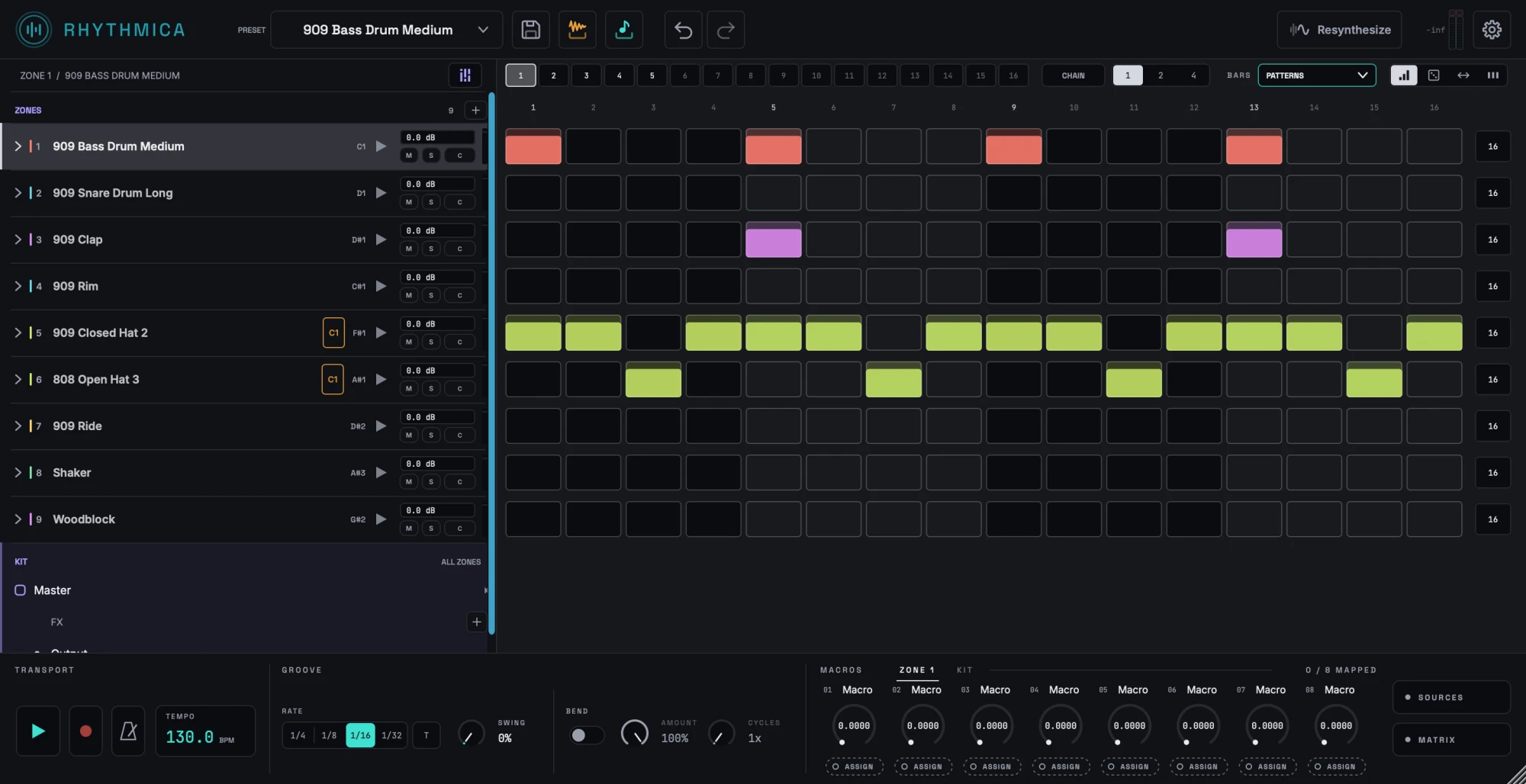
Task: Expand the 909 Ride zone
Action: pos(18,426)
